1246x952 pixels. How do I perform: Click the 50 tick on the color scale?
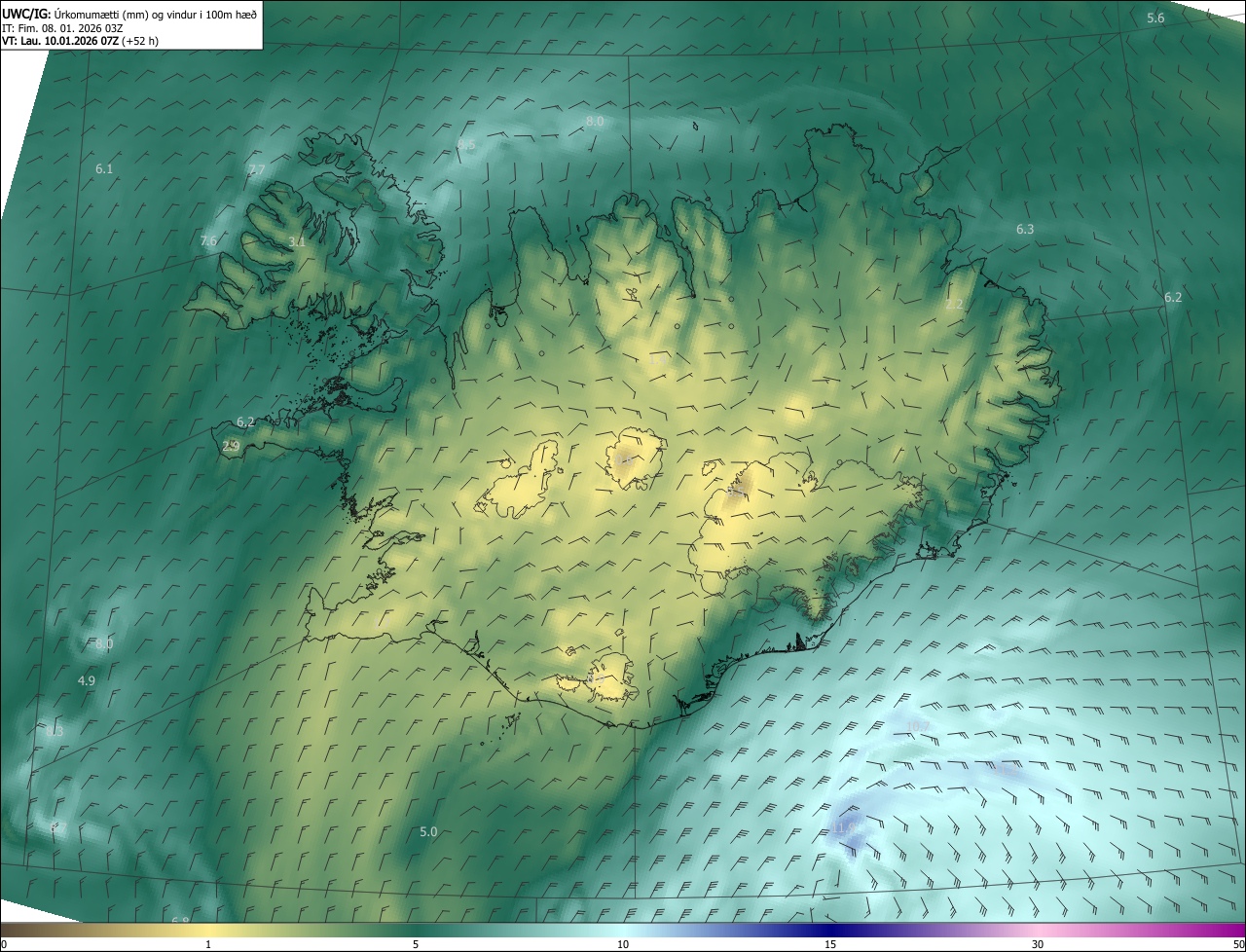tap(1239, 944)
